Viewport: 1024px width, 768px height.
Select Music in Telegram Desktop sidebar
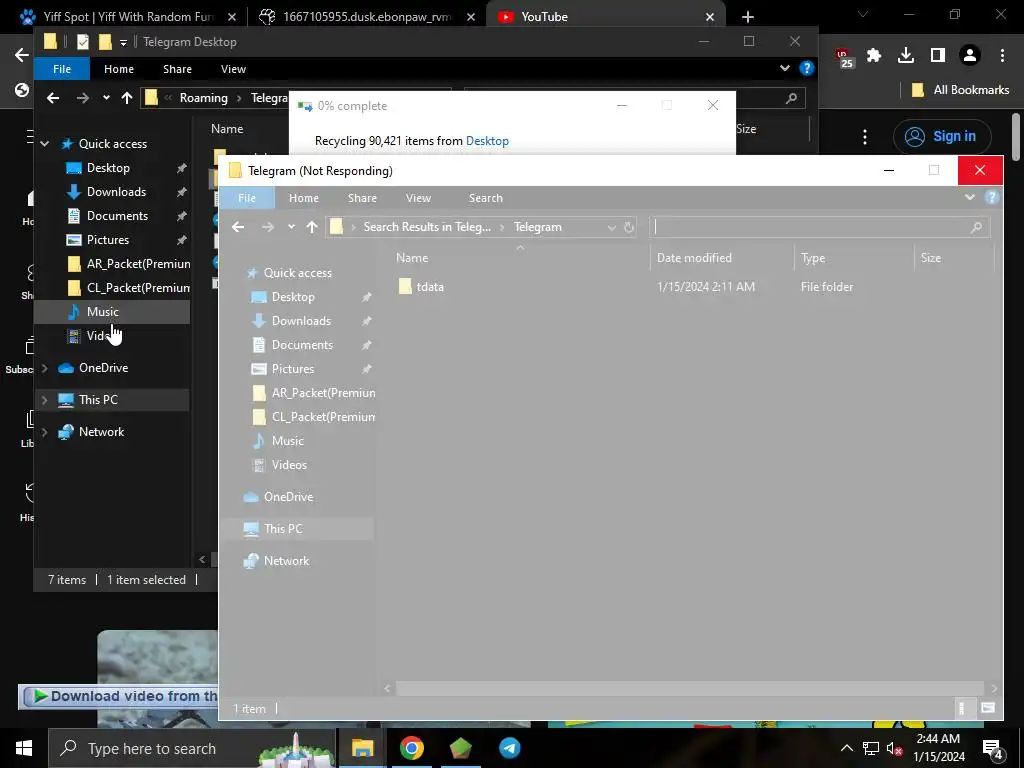click(103, 312)
